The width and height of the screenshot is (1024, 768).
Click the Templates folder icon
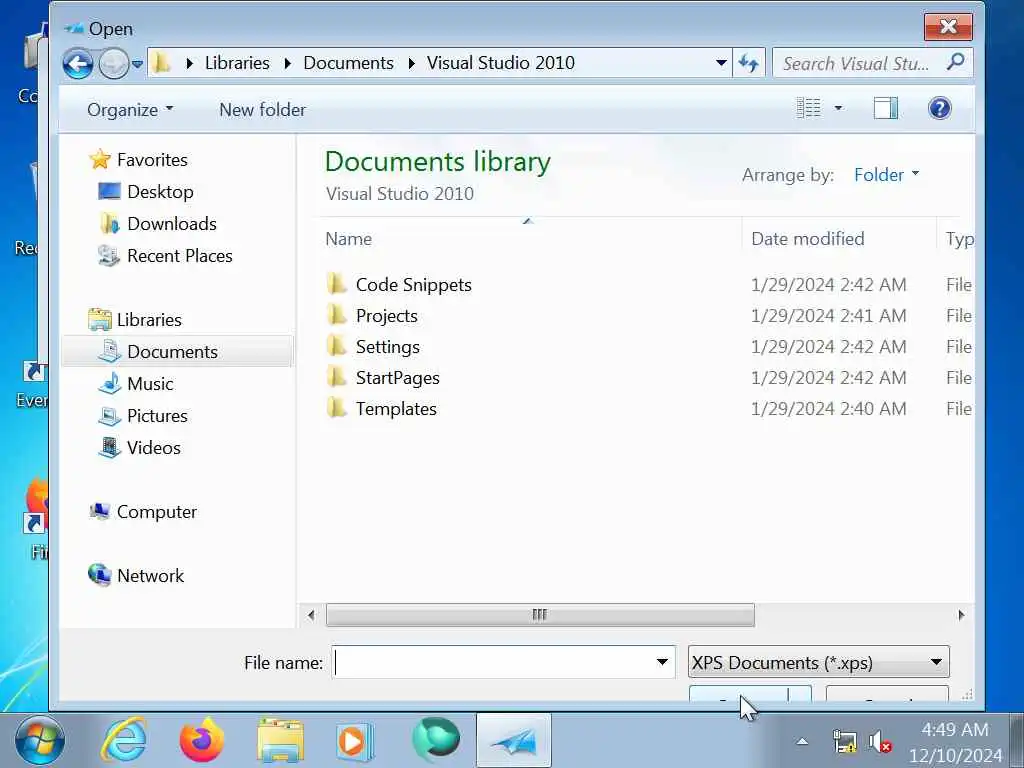[336, 408]
